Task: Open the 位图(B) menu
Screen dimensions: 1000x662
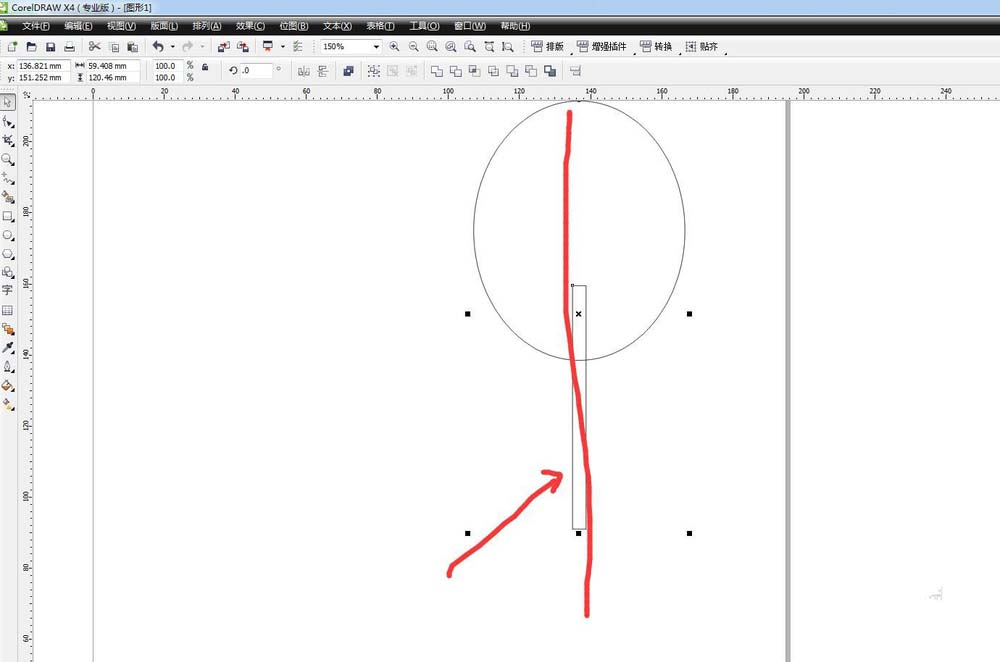Action: coord(293,26)
